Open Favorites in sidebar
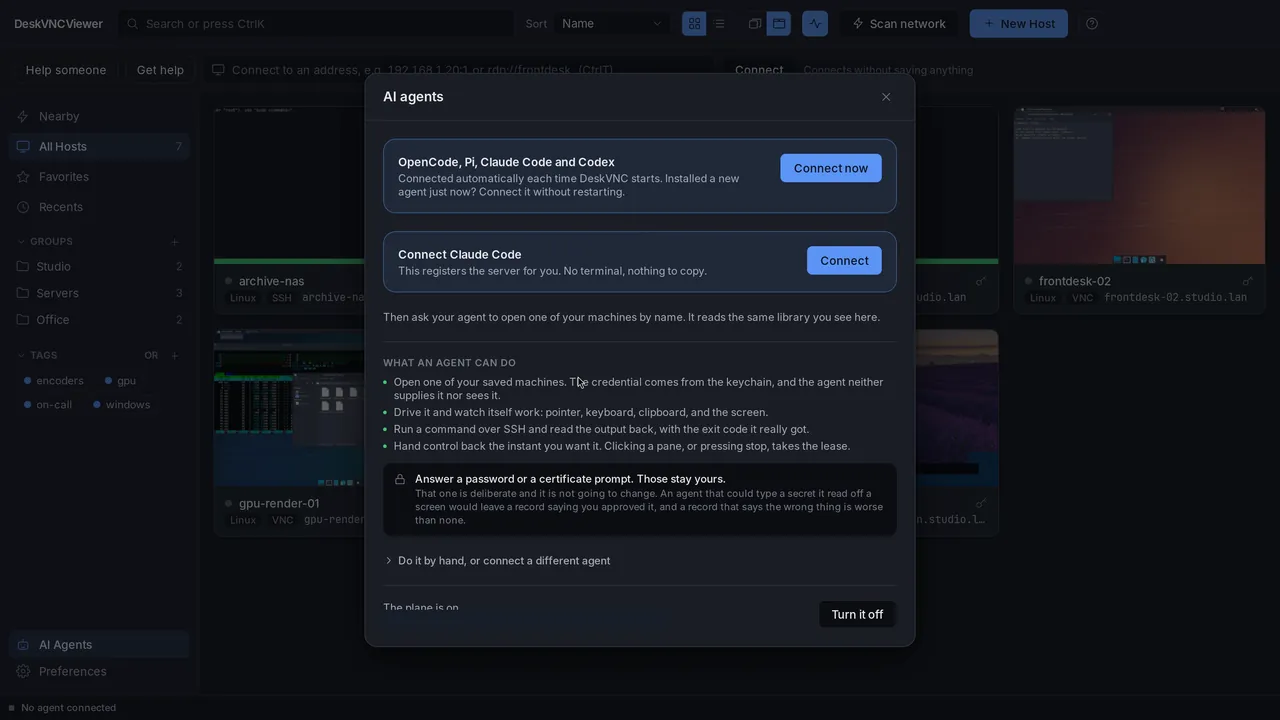This screenshot has width=1280, height=720. (99, 176)
